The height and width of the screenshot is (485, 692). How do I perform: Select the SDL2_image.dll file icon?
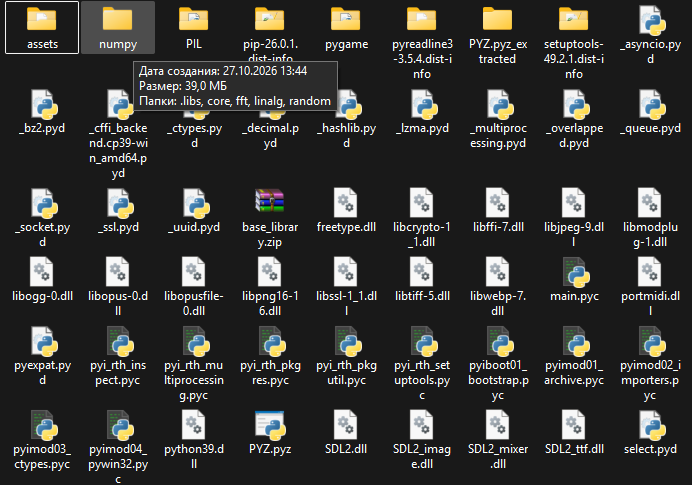(x=421, y=425)
